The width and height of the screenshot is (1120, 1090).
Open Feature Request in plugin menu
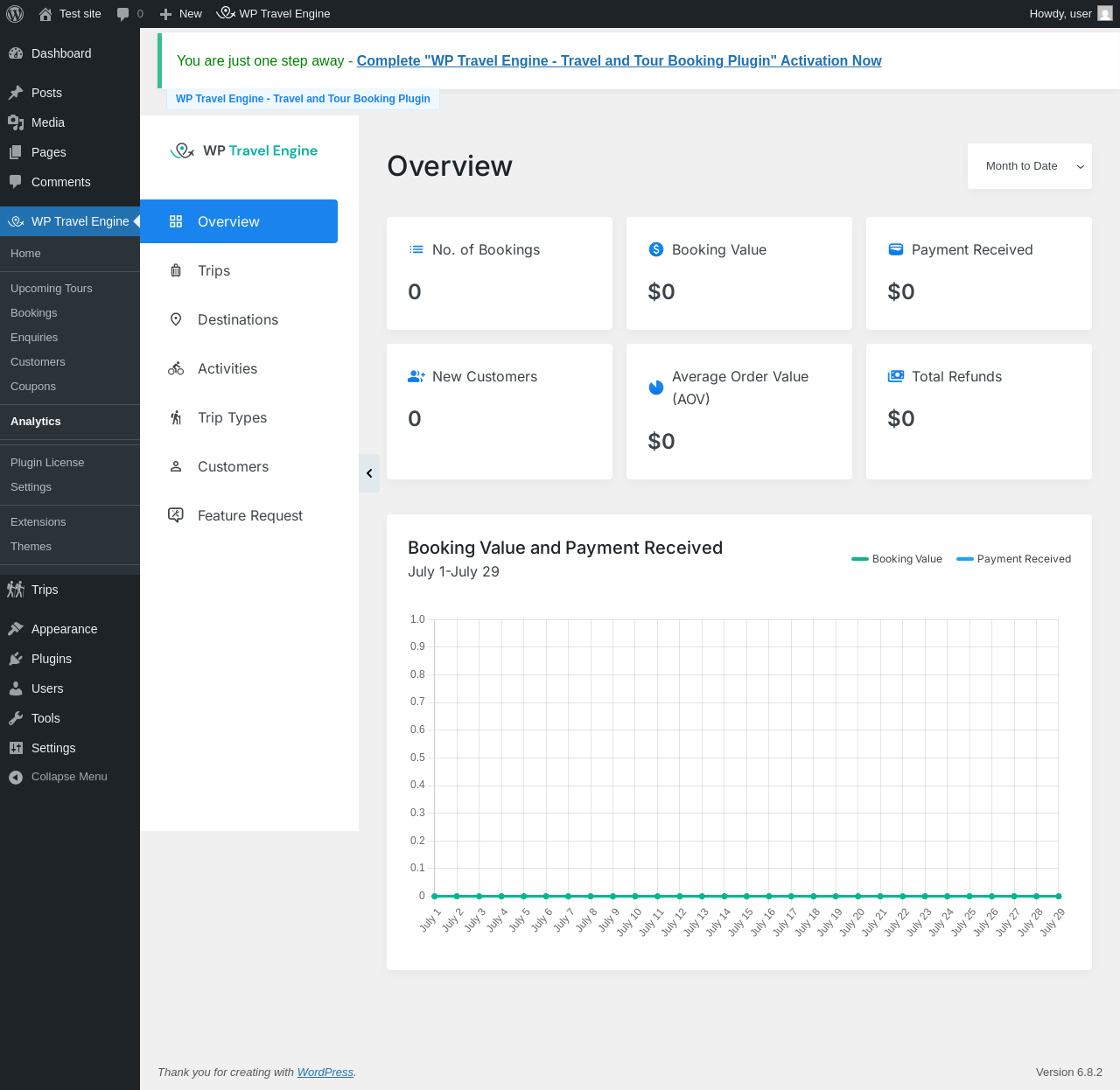239,515
